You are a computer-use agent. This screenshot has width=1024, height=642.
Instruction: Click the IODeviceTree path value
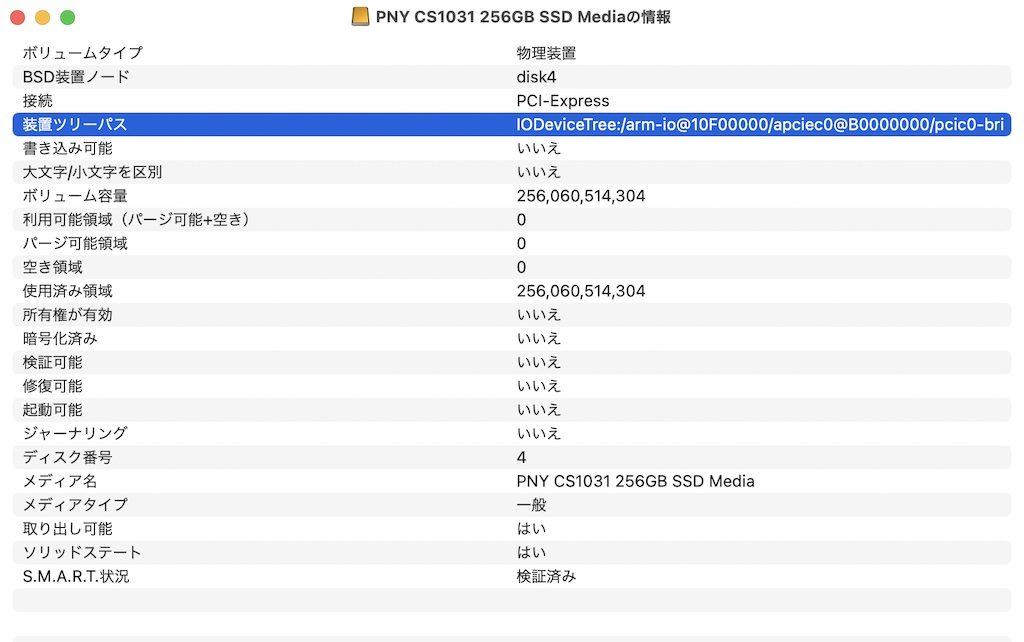[760, 124]
